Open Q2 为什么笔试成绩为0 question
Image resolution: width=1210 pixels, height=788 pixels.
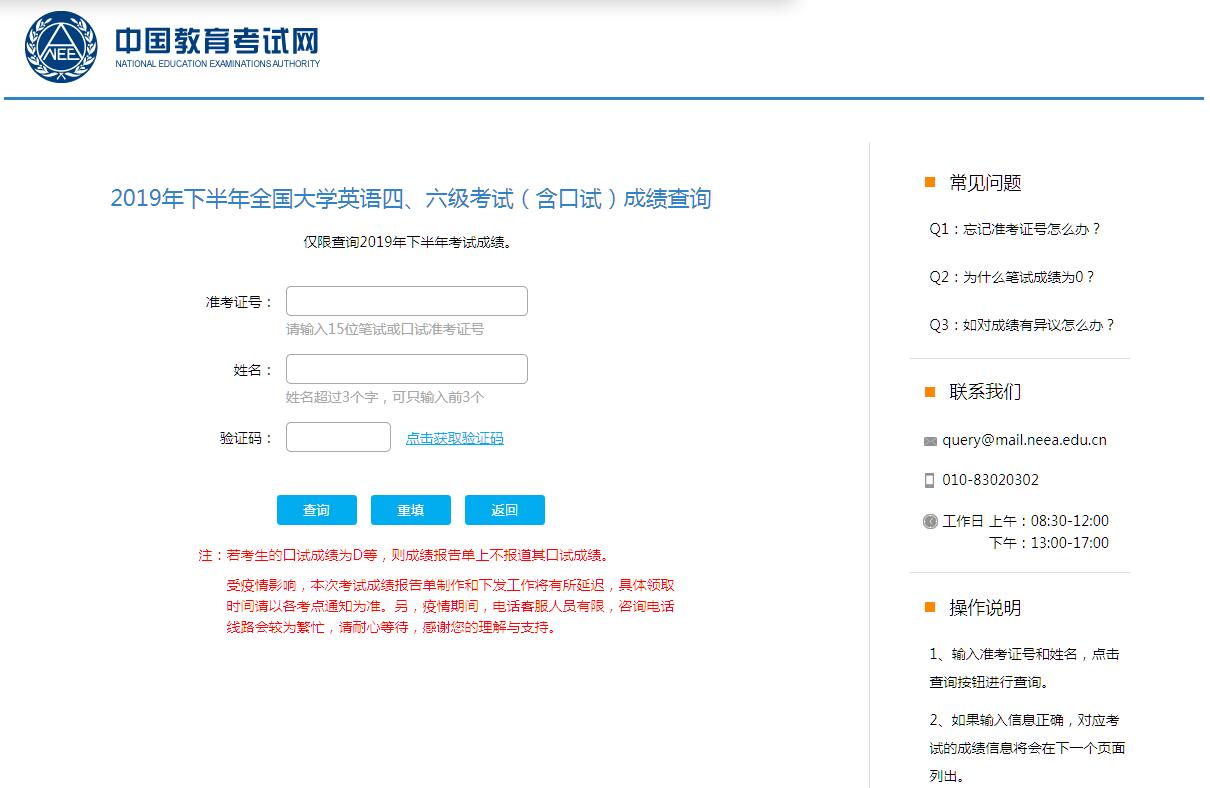[1011, 277]
